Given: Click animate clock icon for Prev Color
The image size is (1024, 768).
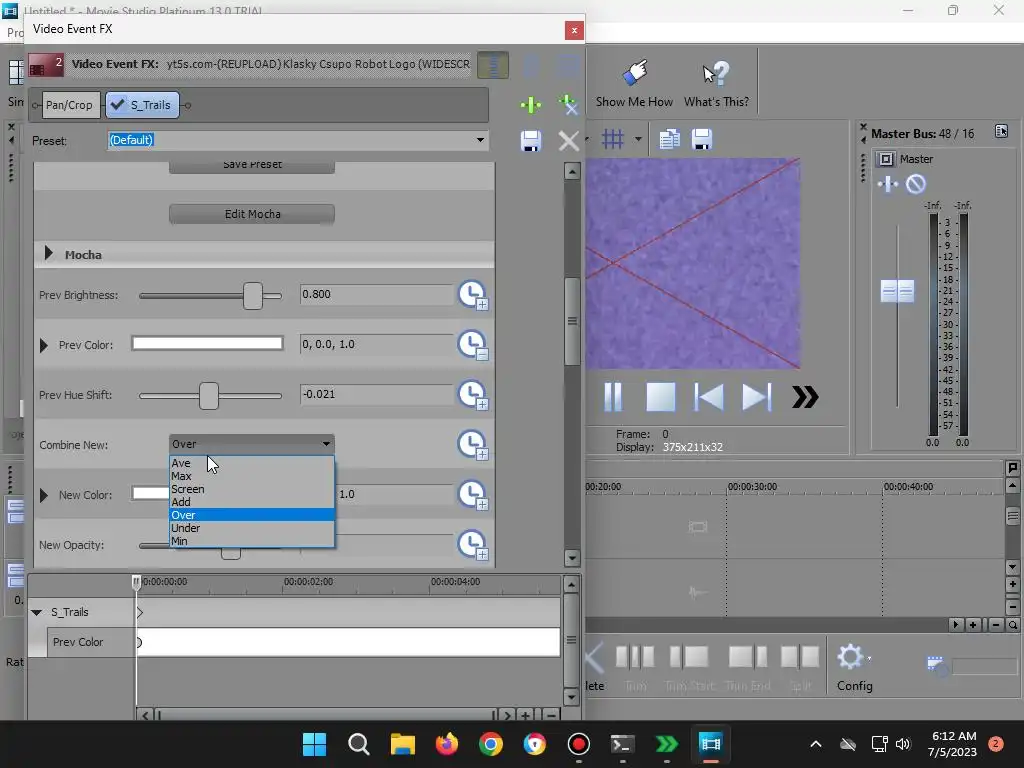Looking at the screenshot, I should (473, 345).
